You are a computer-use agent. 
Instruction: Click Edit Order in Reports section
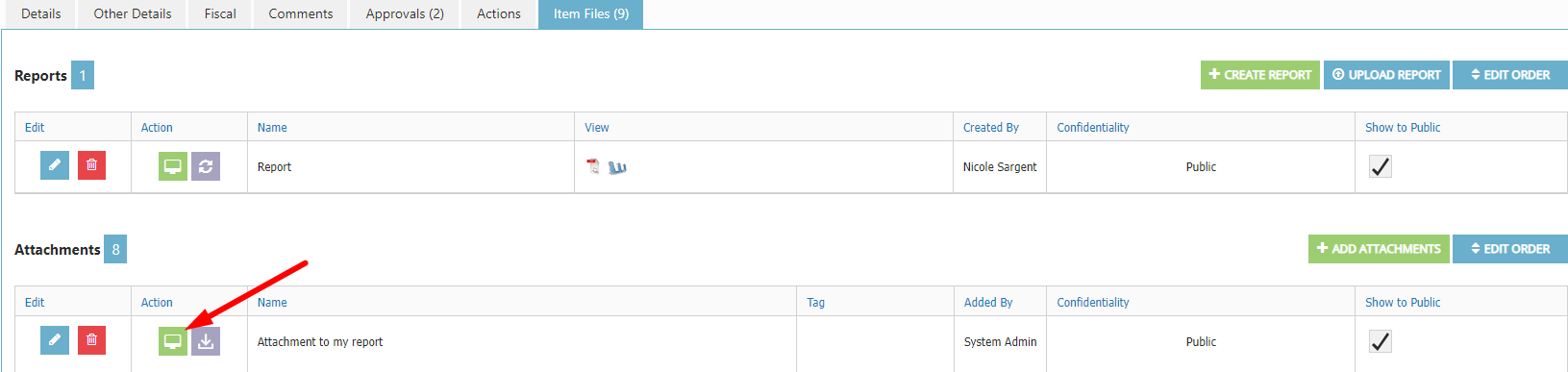point(1510,75)
